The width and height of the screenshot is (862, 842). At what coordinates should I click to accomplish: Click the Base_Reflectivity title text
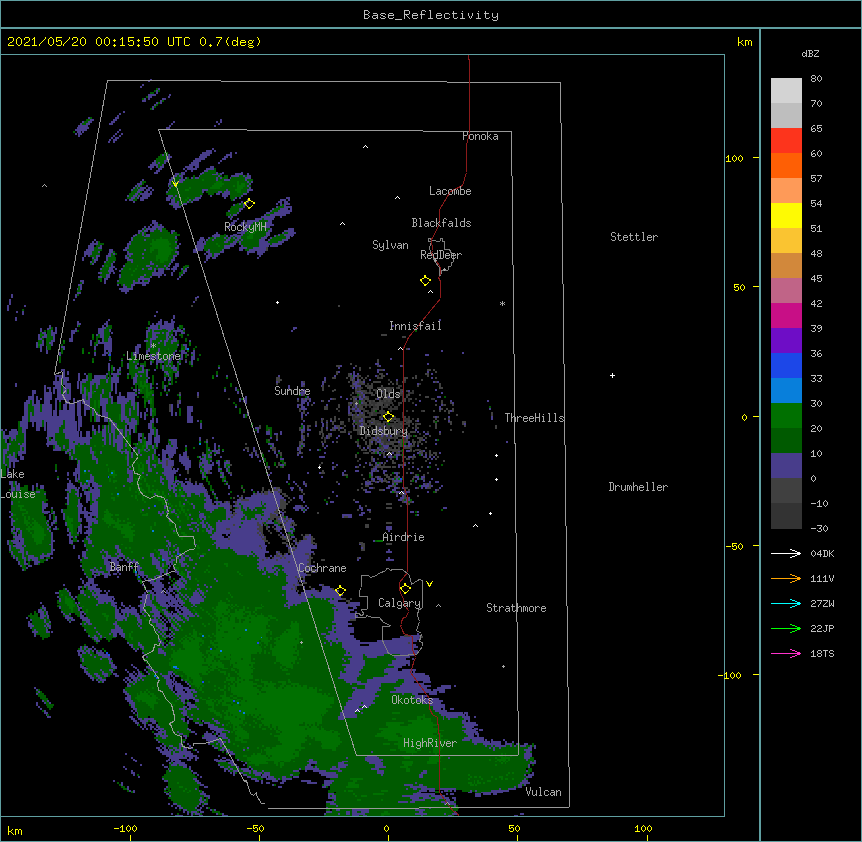pyautogui.click(x=431, y=15)
